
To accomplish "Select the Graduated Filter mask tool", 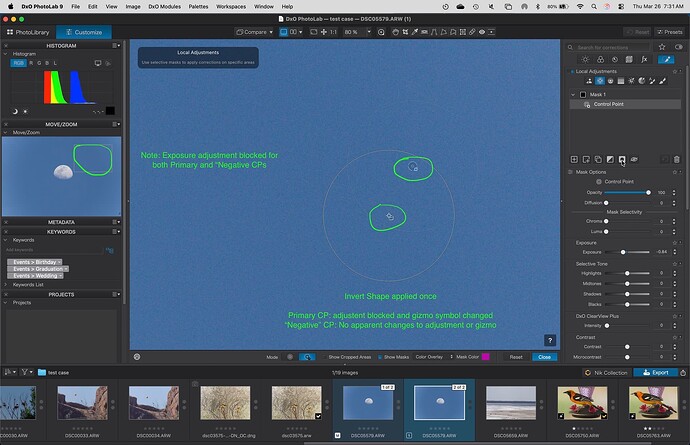I will tap(621, 81).
